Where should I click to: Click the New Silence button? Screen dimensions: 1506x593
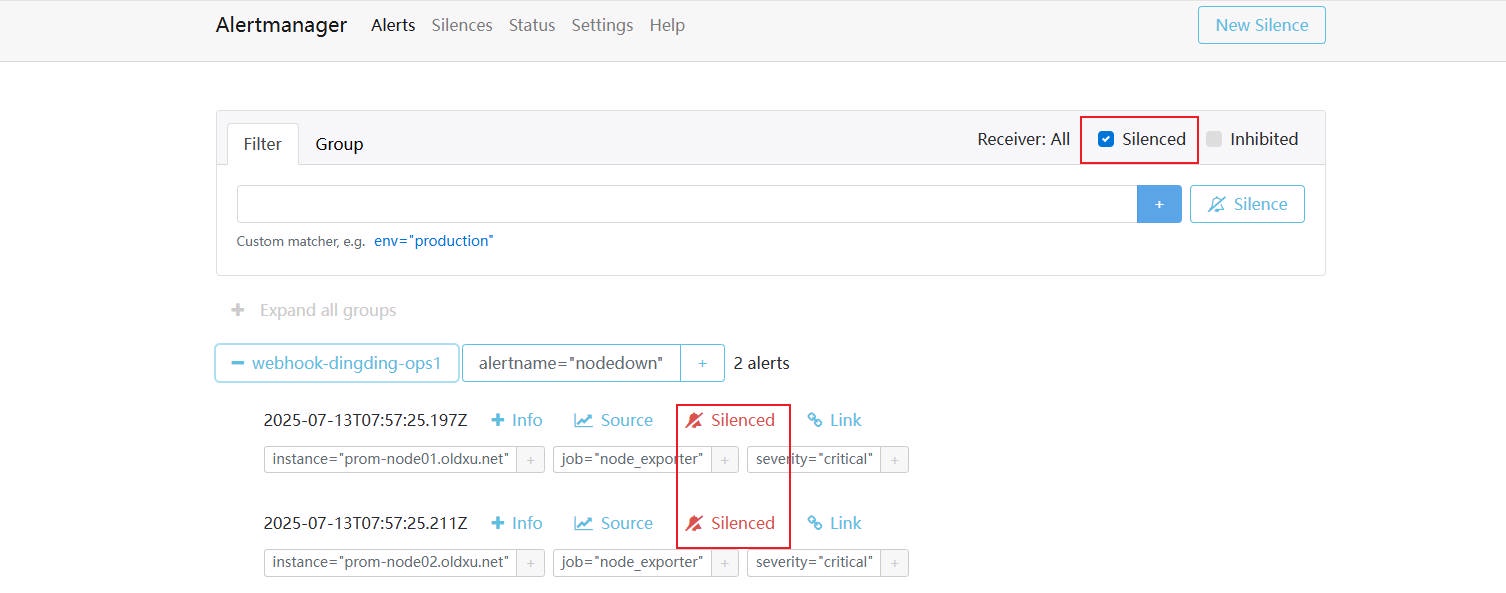coord(1261,26)
